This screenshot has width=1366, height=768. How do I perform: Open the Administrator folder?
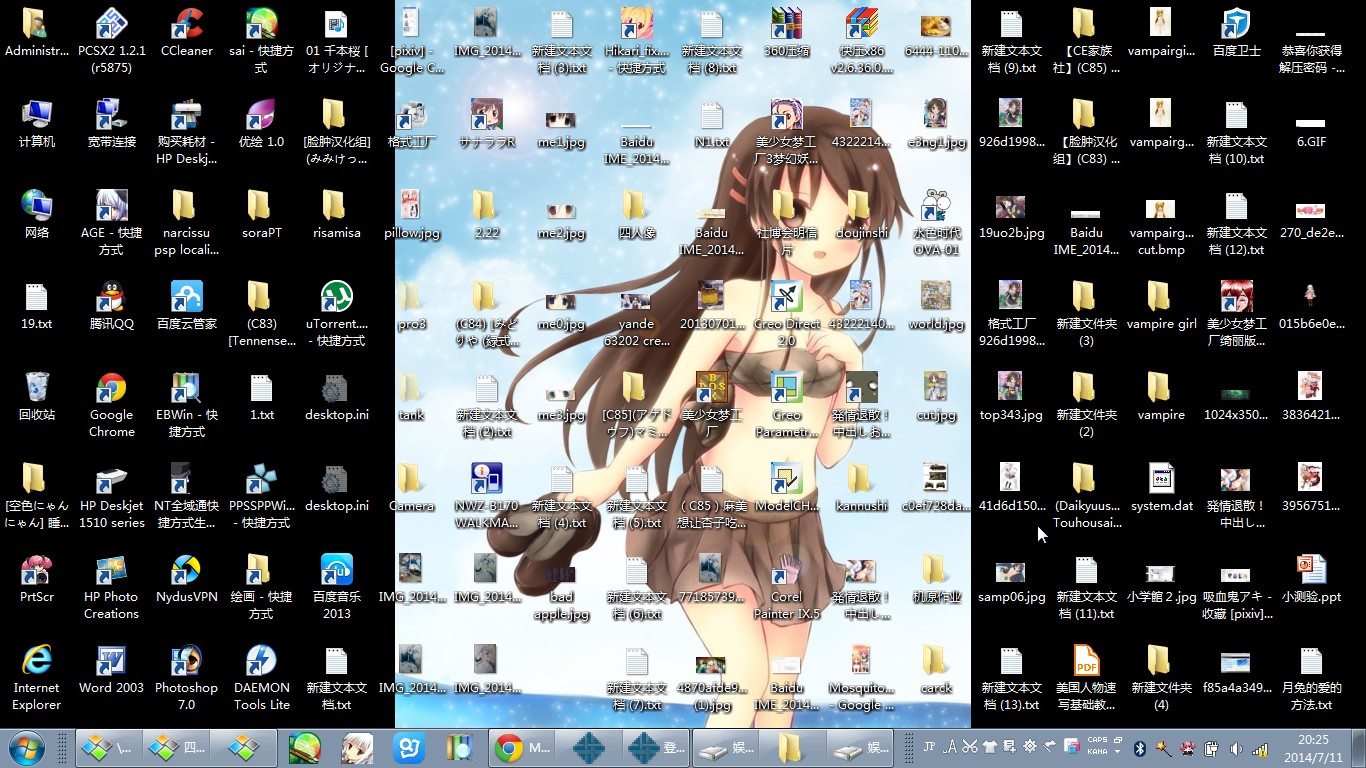[x=36, y=22]
